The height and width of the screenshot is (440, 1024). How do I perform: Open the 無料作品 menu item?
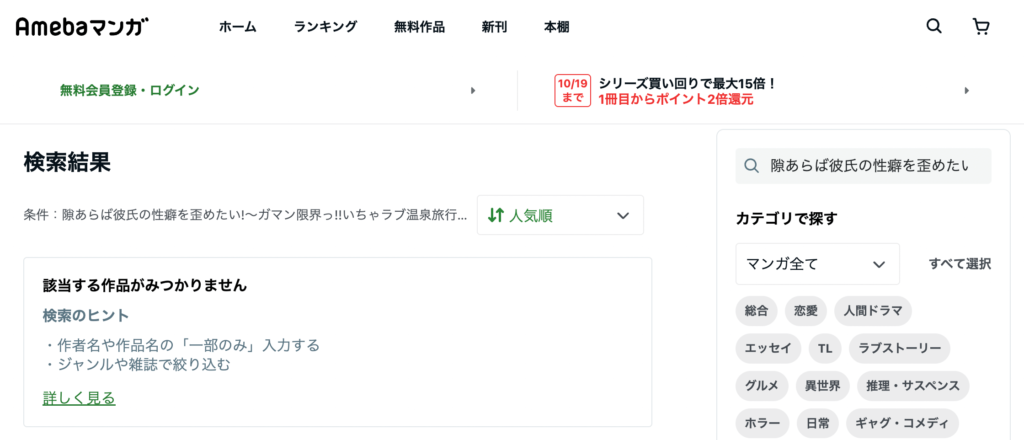pos(419,27)
